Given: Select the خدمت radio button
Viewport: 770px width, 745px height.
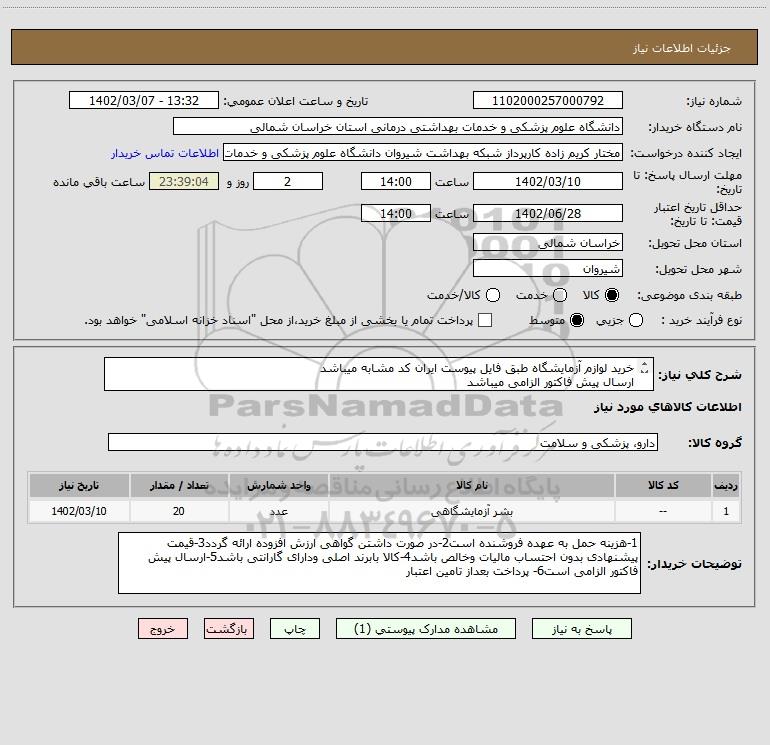Looking at the screenshot, I should (x=560, y=295).
